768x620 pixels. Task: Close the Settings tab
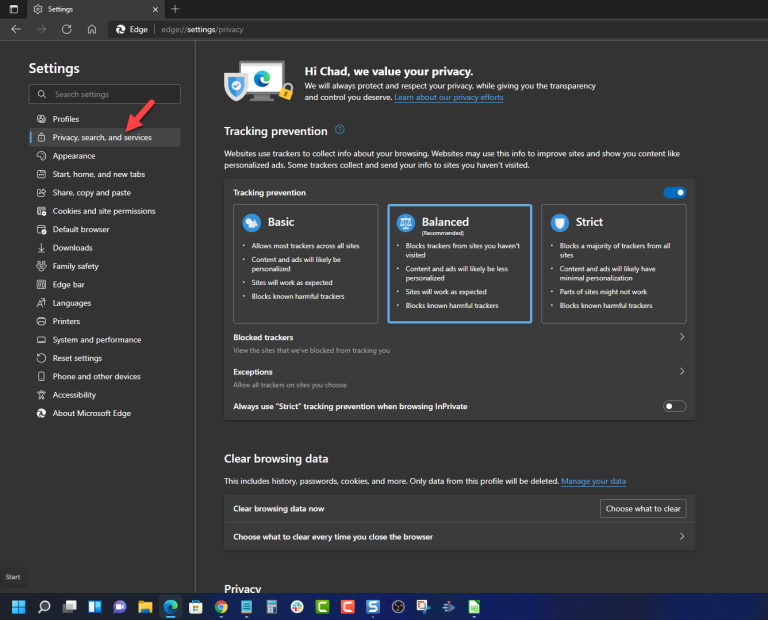click(155, 9)
